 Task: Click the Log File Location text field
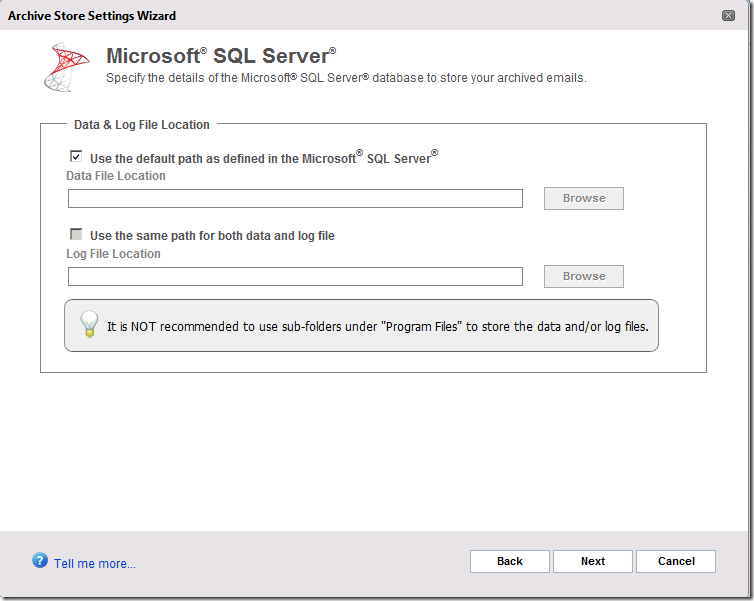pos(295,276)
